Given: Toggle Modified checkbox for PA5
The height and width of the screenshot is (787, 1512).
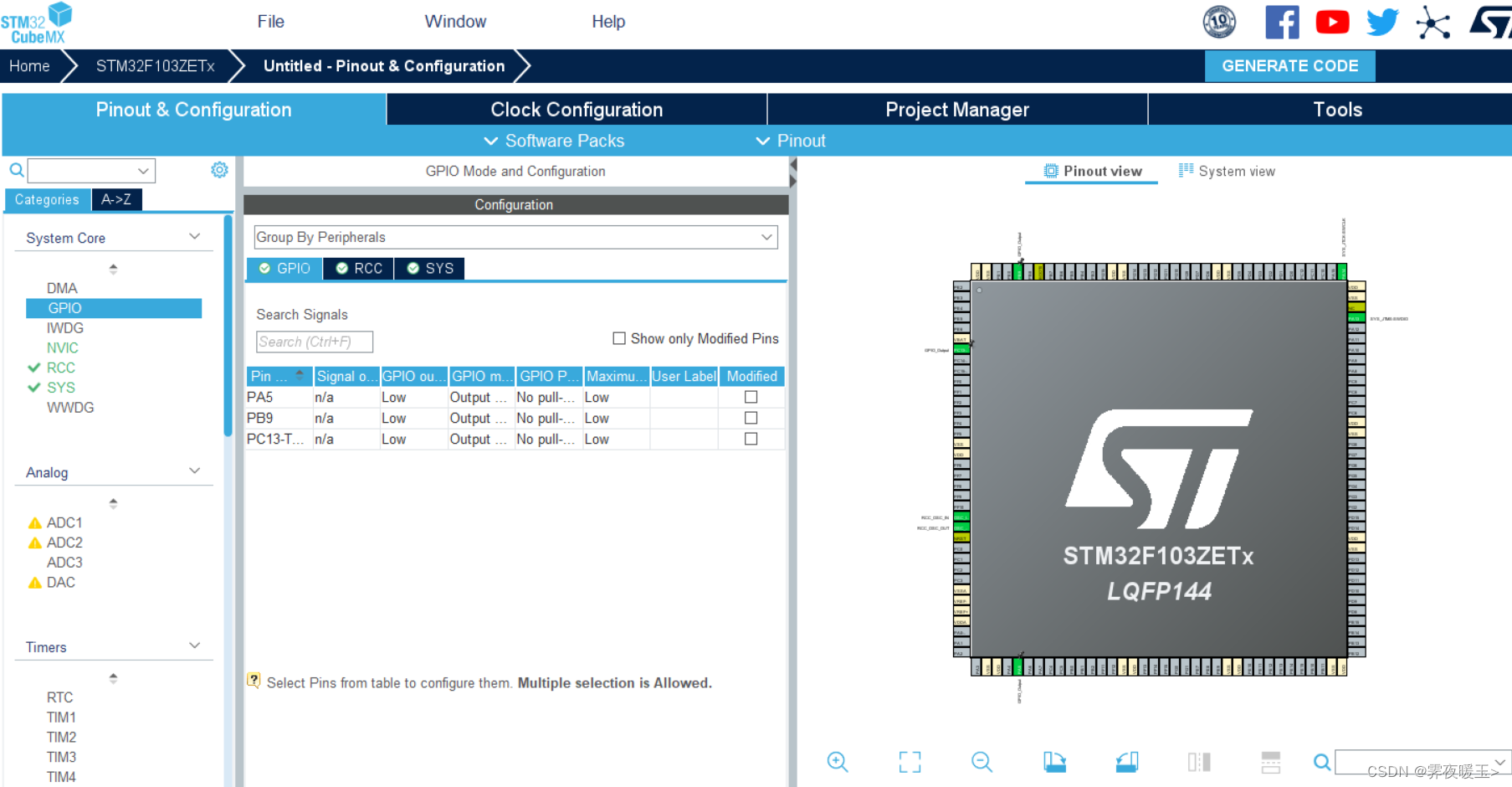Looking at the screenshot, I should coord(751,397).
